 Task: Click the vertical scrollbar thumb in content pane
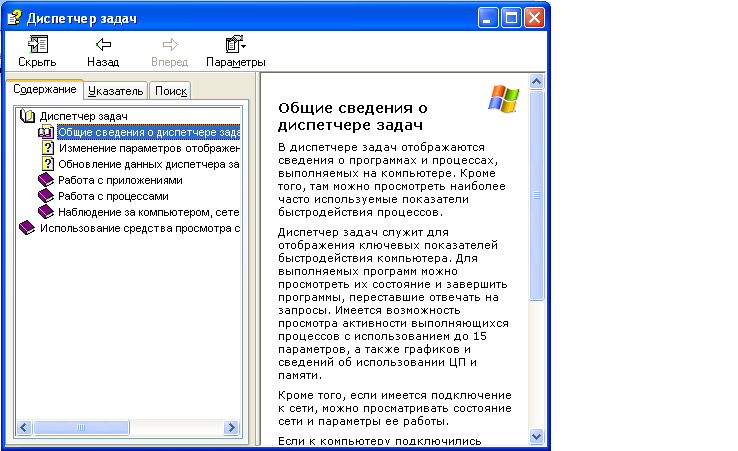(x=536, y=195)
